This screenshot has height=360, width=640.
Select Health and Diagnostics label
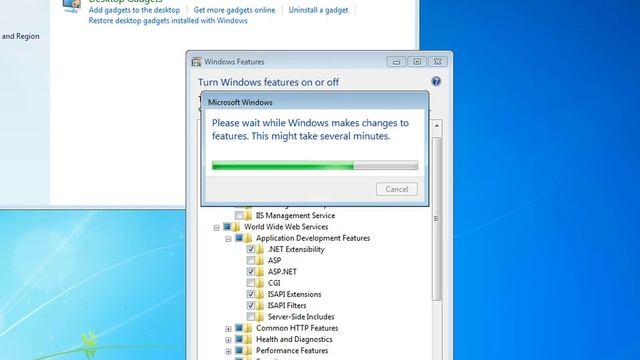point(294,339)
